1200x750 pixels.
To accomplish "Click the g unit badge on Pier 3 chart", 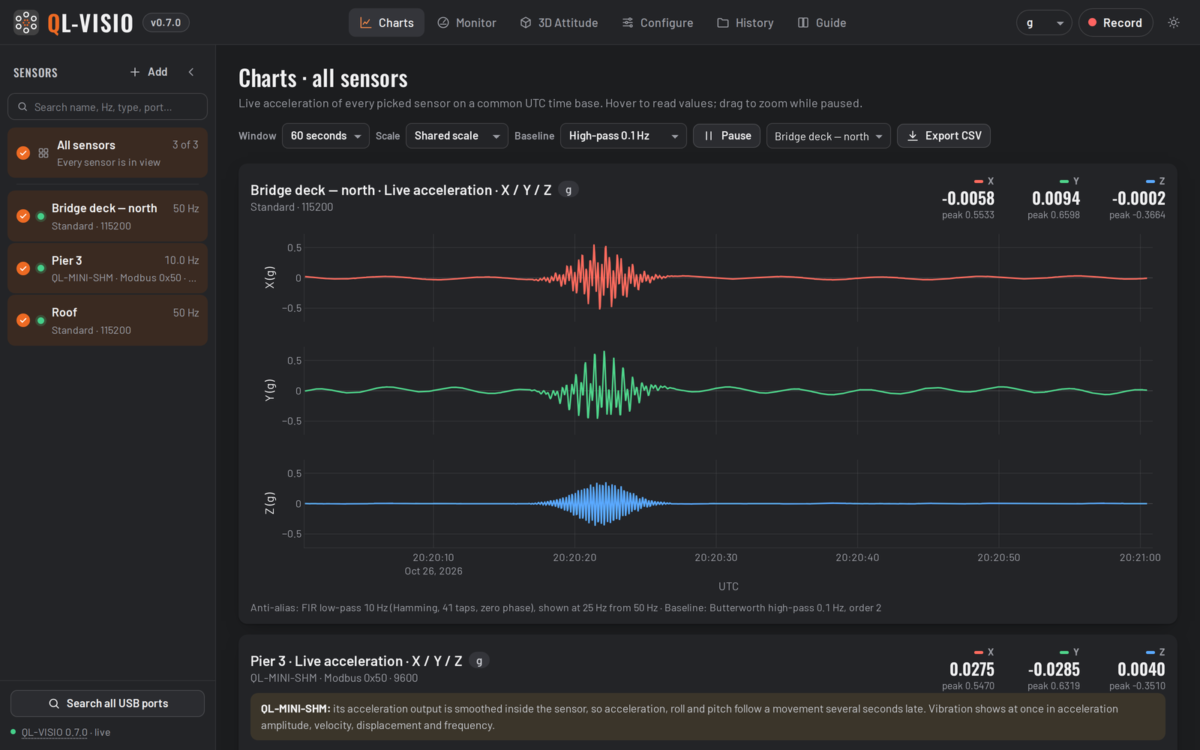I will [x=479, y=661].
